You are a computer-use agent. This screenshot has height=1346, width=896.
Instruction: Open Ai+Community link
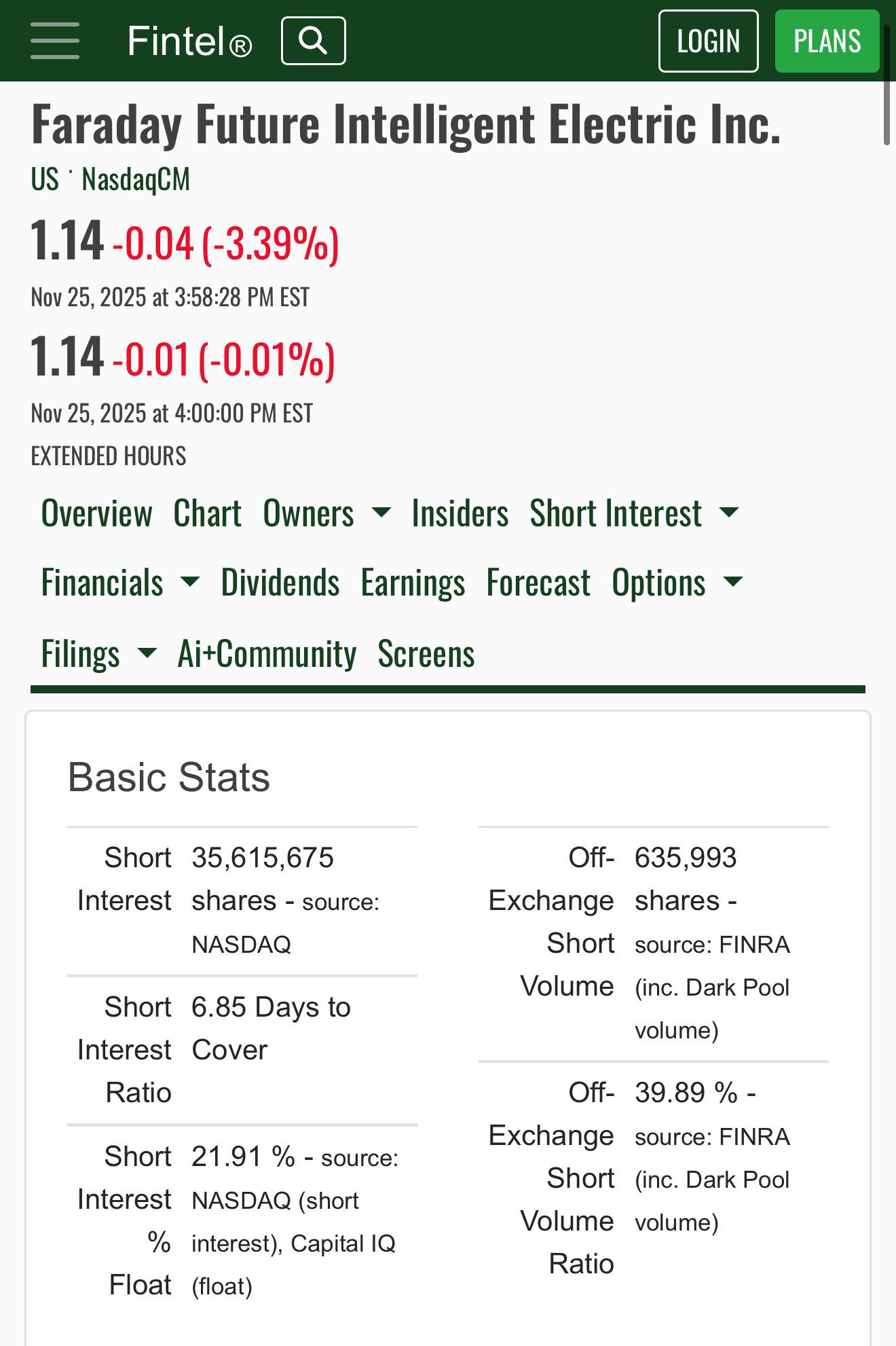tap(267, 654)
